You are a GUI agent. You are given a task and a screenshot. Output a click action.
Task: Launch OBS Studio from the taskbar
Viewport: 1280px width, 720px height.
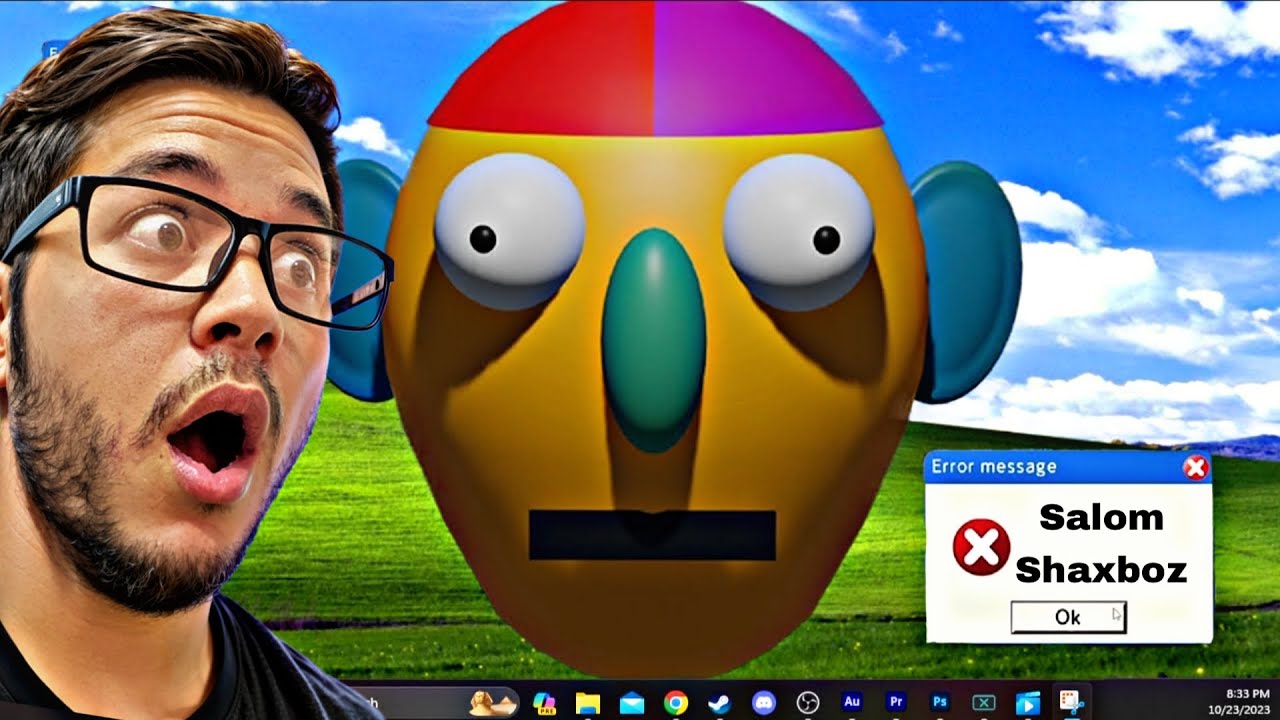click(x=807, y=703)
